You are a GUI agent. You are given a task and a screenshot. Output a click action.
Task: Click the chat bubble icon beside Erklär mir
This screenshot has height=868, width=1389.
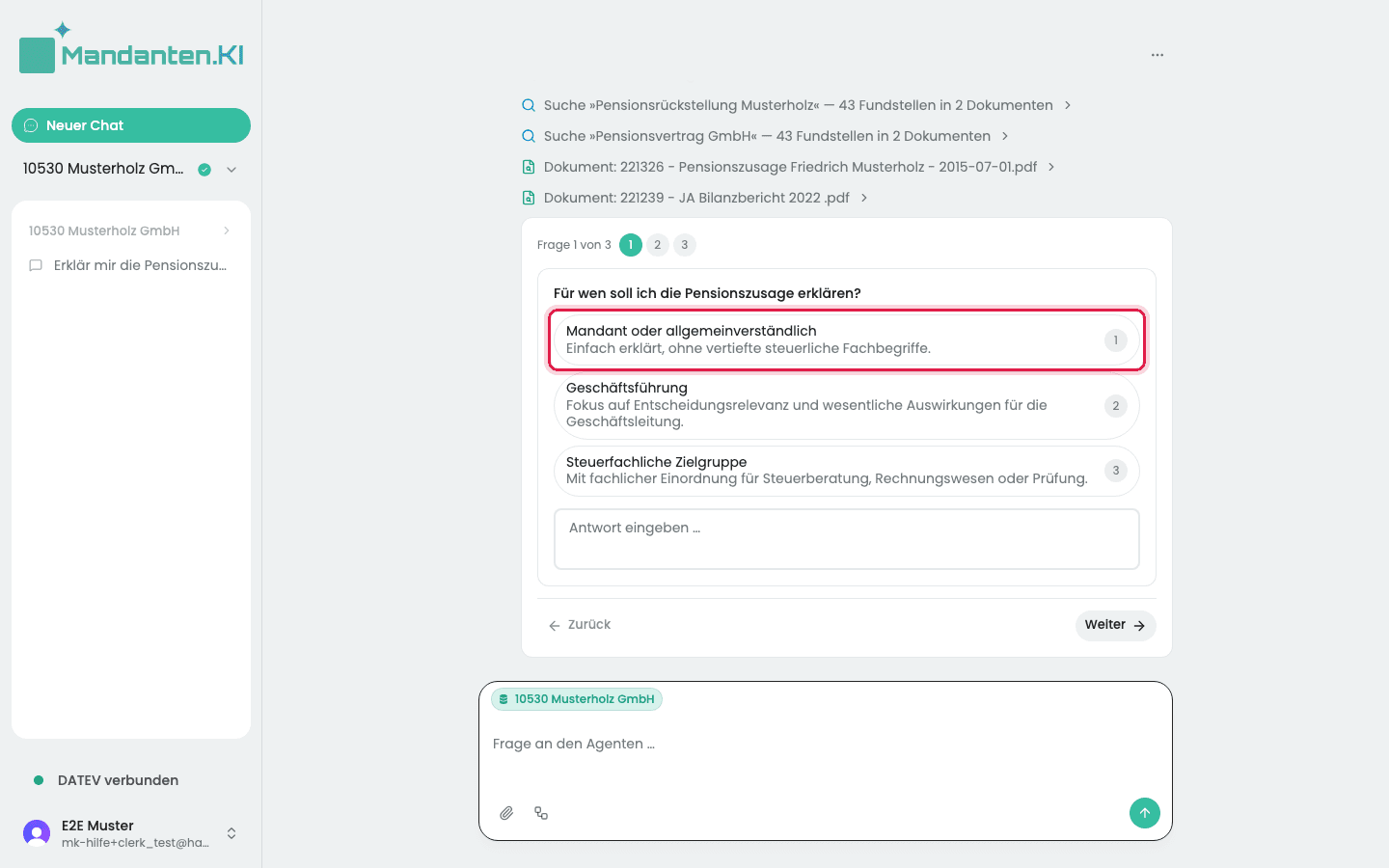pyautogui.click(x=36, y=265)
